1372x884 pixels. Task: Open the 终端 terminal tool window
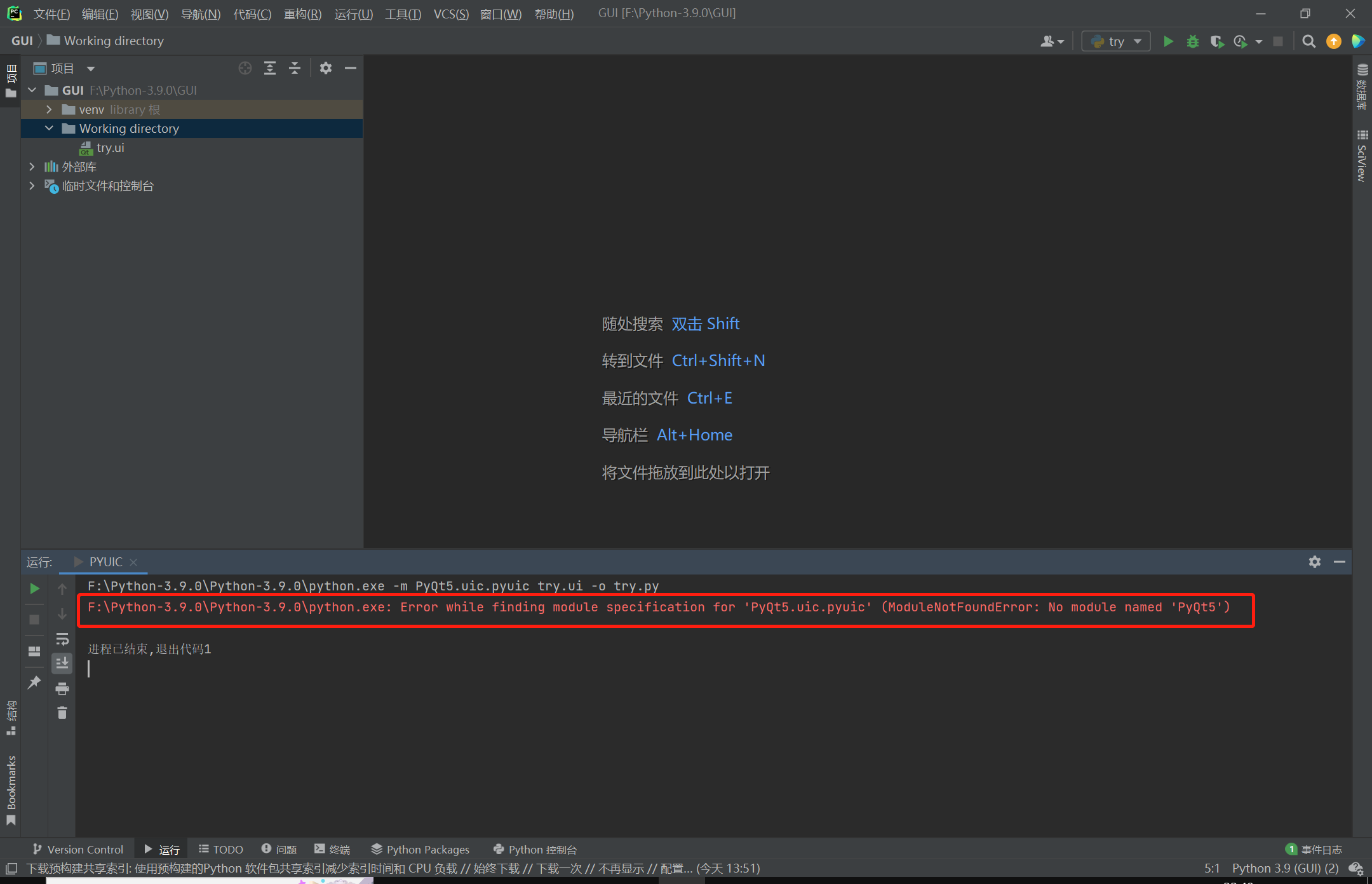tap(333, 850)
